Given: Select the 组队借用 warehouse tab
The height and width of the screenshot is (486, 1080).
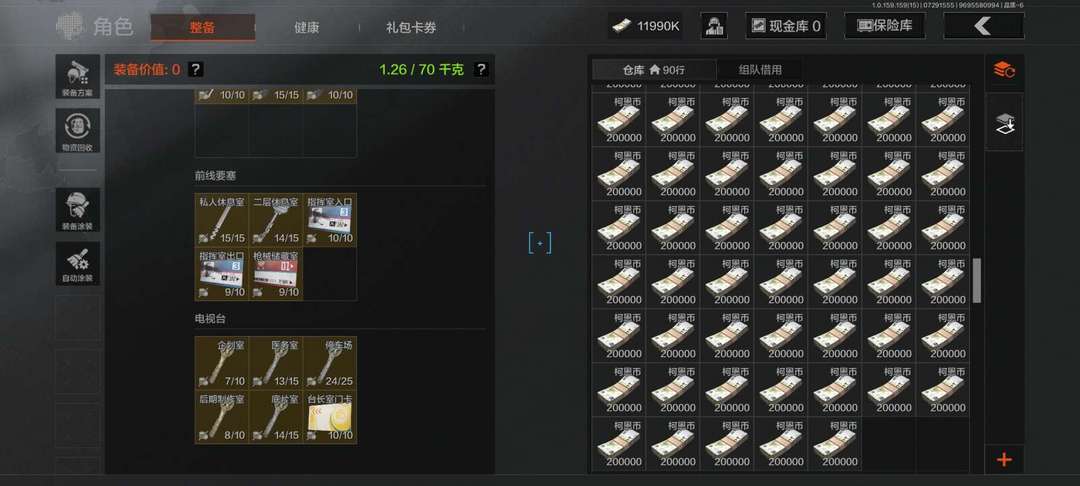Looking at the screenshot, I should (x=760, y=70).
